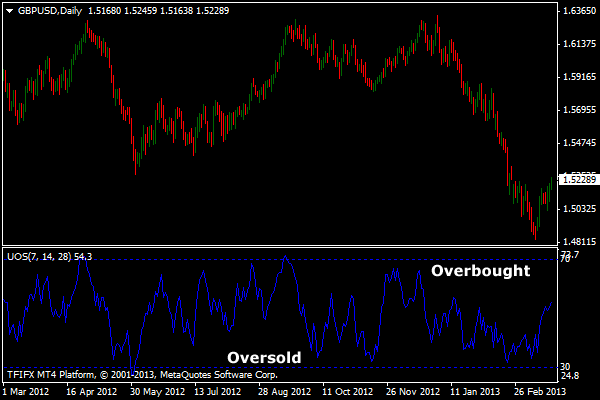The width and height of the screenshot is (600, 400).
Task: Click the 24.8 minimum on indicator scale
Action: [x=570, y=377]
